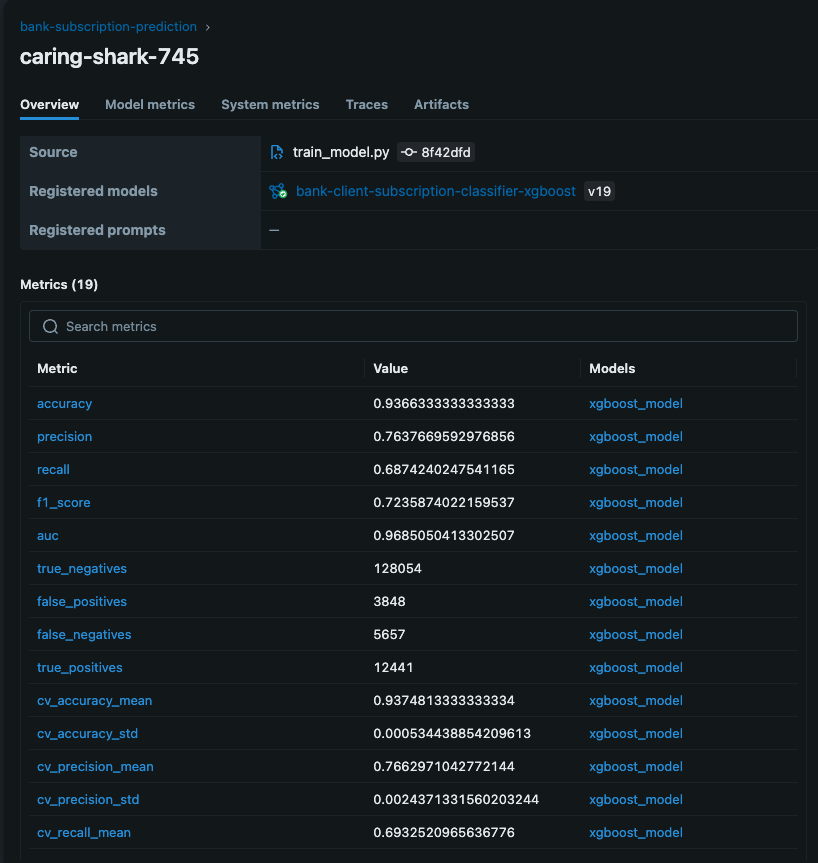Click the auc metric name
The image size is (818, 863).
point(48,536)
